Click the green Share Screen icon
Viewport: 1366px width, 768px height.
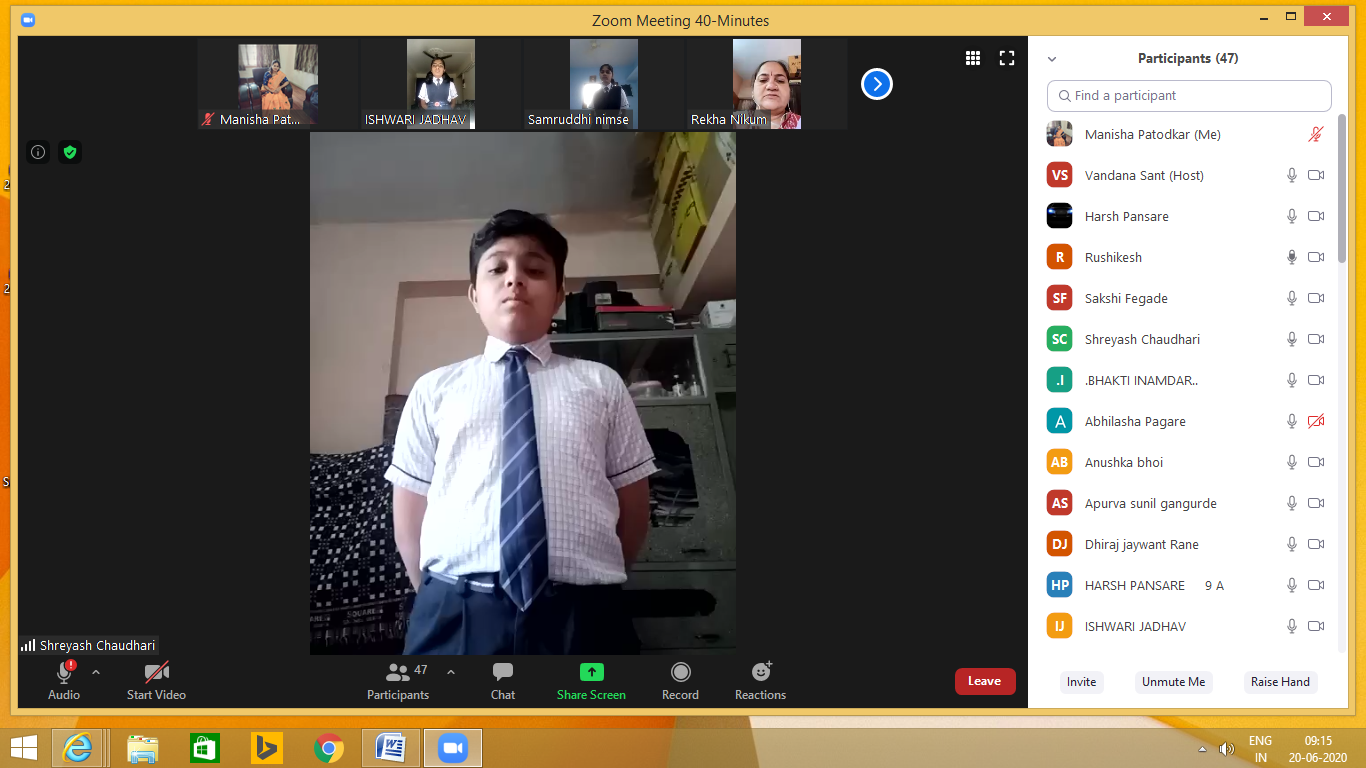591,672
